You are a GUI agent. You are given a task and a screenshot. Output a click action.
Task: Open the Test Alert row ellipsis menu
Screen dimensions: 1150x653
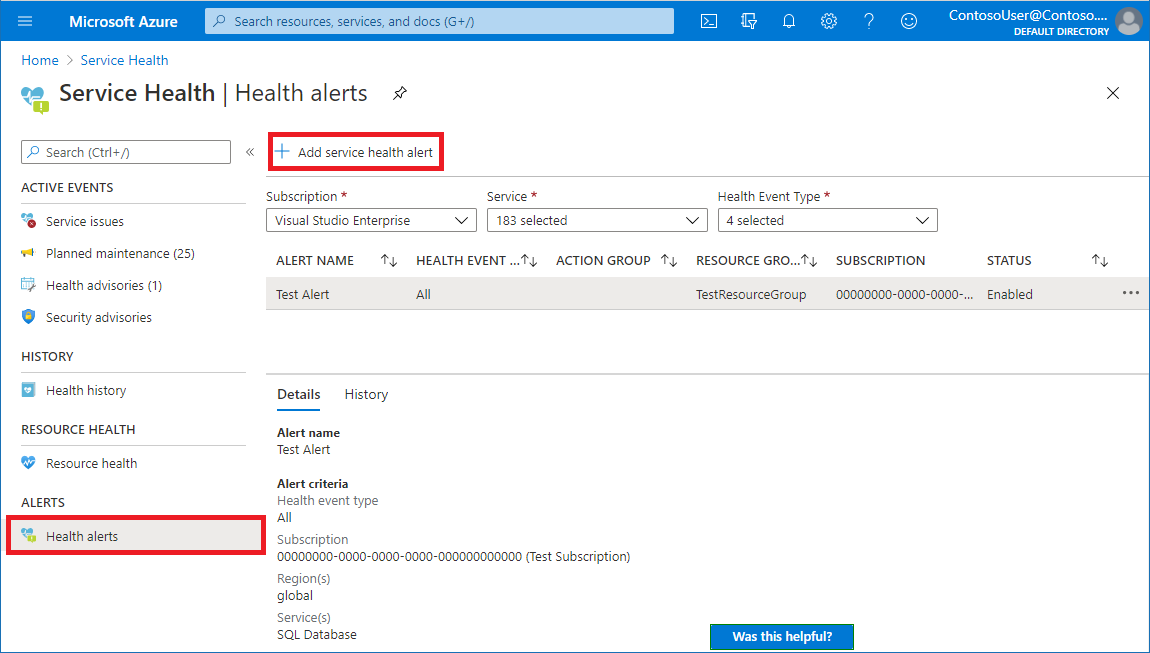pos(1131,294)
